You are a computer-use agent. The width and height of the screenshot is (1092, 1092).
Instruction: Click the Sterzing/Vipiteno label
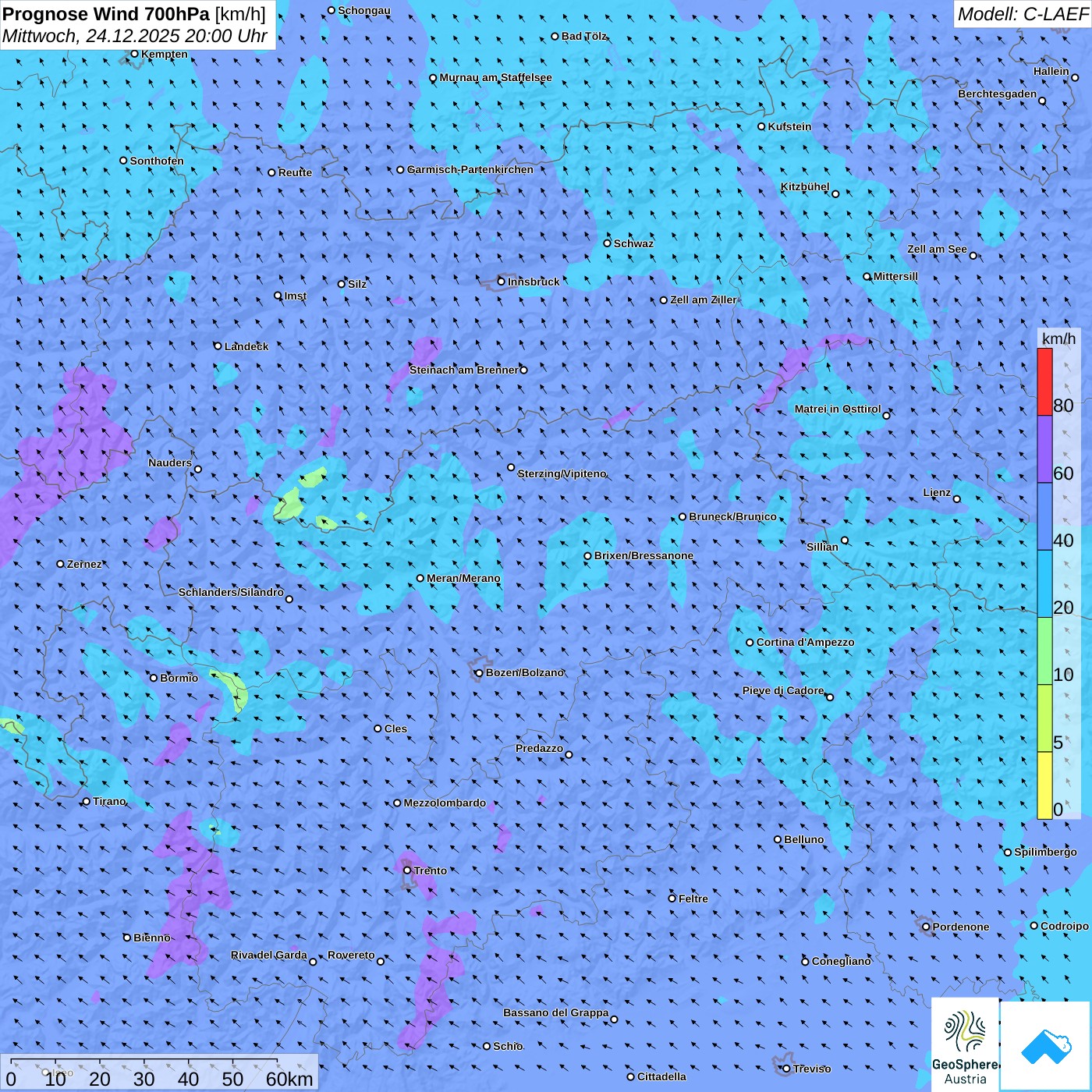coord(562,473)
